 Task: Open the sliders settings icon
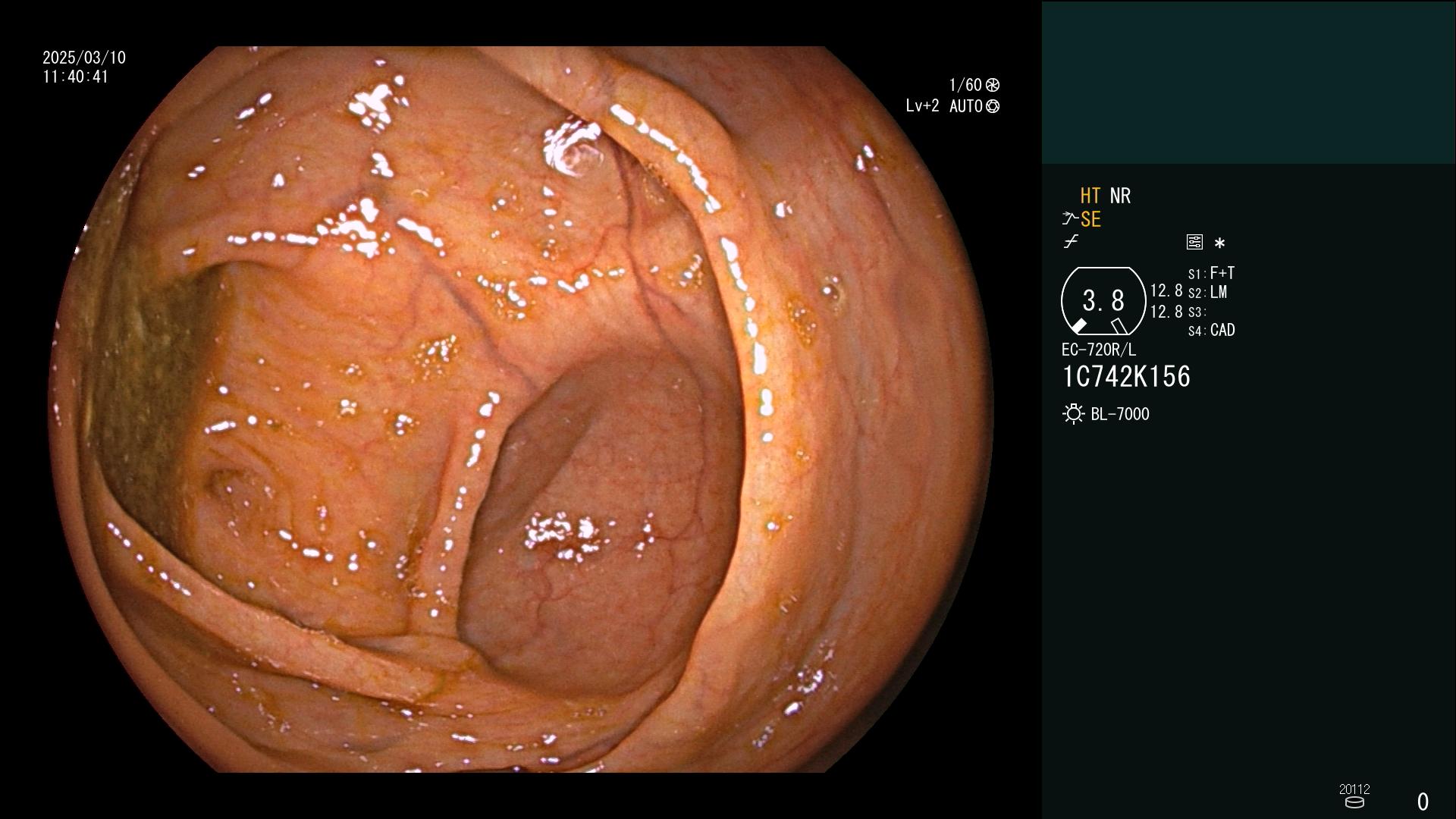[1194, 242]
